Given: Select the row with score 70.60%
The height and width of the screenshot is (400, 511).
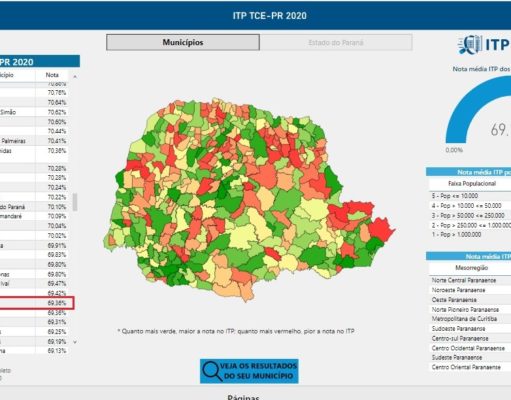Looking at the screenshot, I should [x=34, y=122].
